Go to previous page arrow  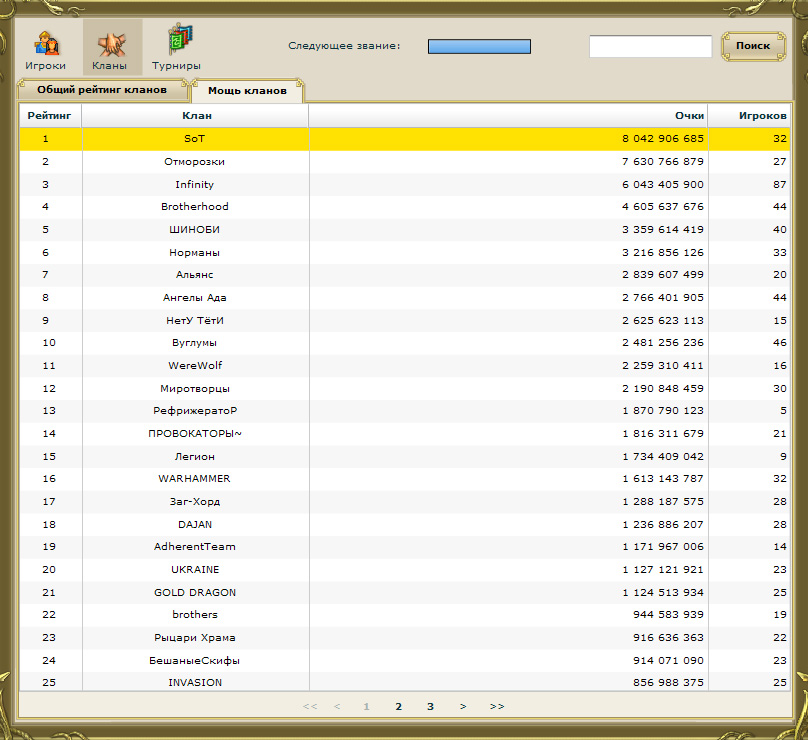pyautogui.click(x=337, y=706)
